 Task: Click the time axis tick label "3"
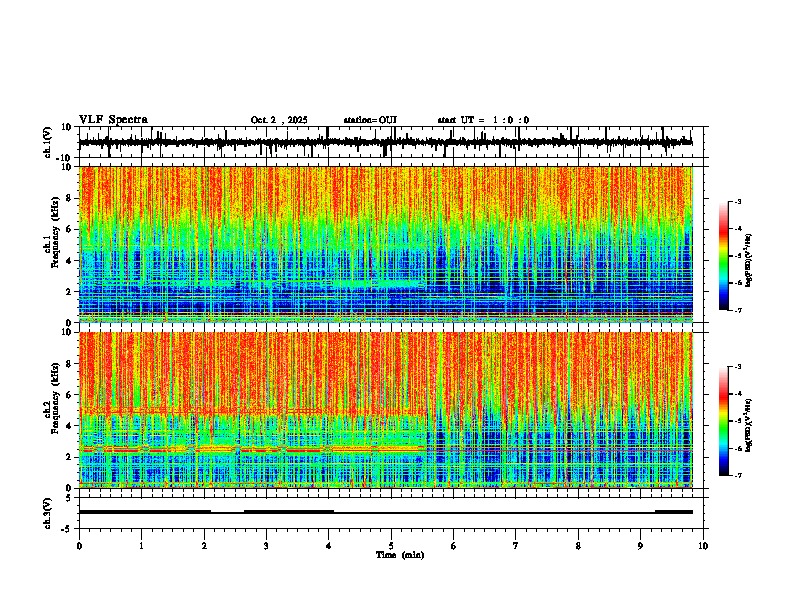(x=266, y=546)
